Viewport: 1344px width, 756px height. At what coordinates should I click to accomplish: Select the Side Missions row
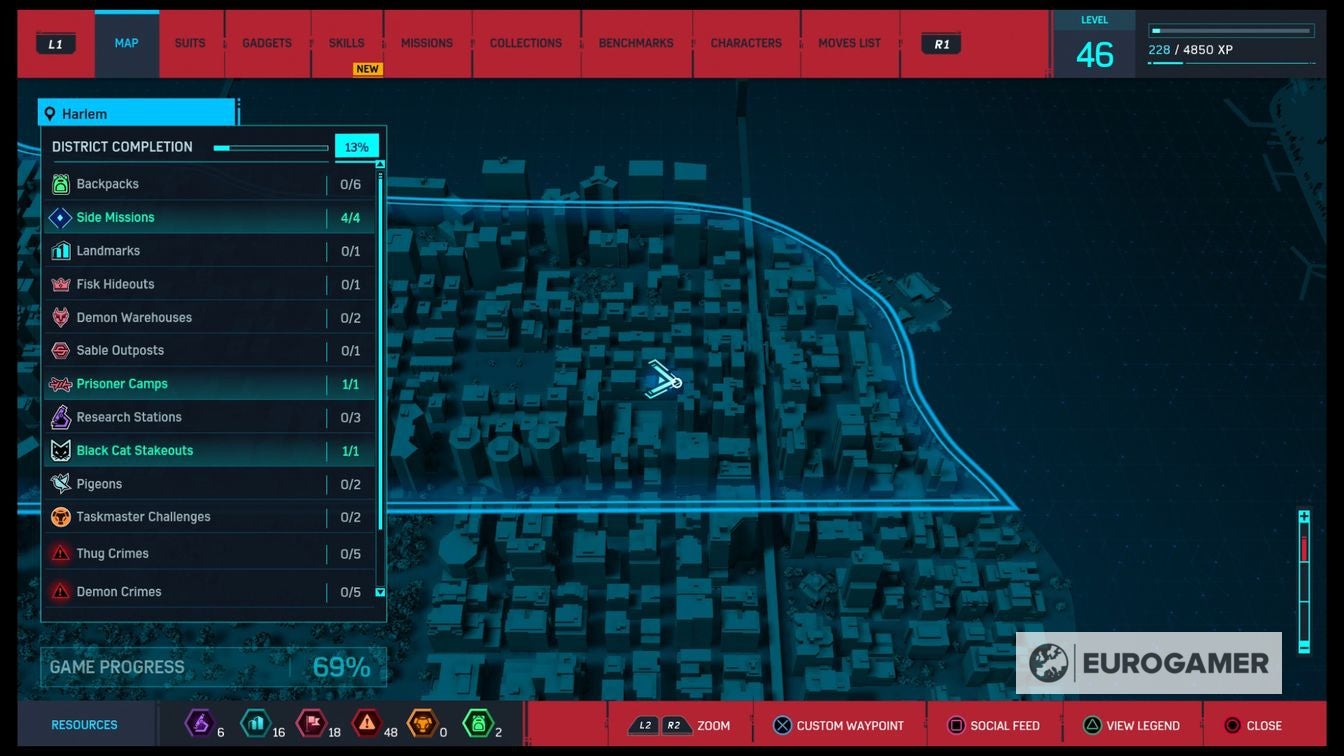208,217
